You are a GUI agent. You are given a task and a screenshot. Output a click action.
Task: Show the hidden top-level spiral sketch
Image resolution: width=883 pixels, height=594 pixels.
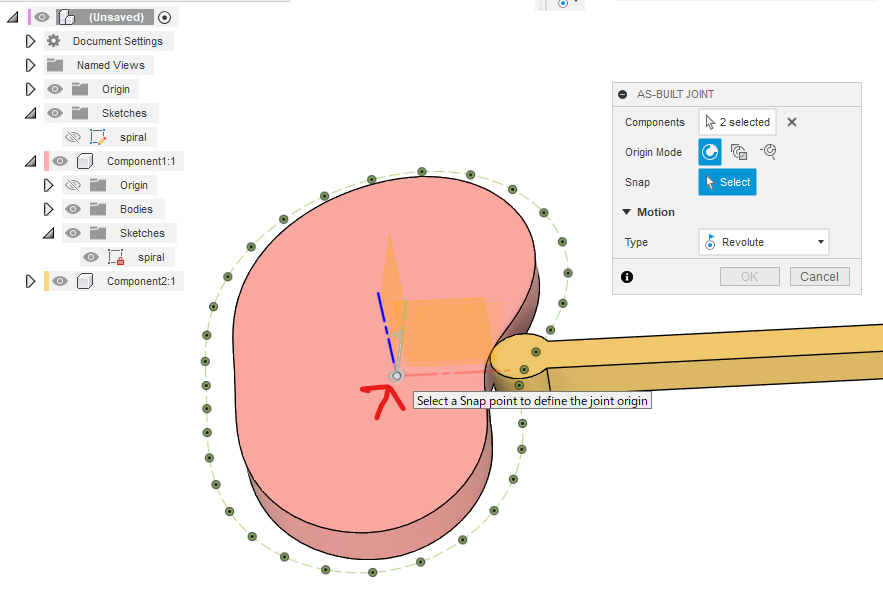pos(72,137)
